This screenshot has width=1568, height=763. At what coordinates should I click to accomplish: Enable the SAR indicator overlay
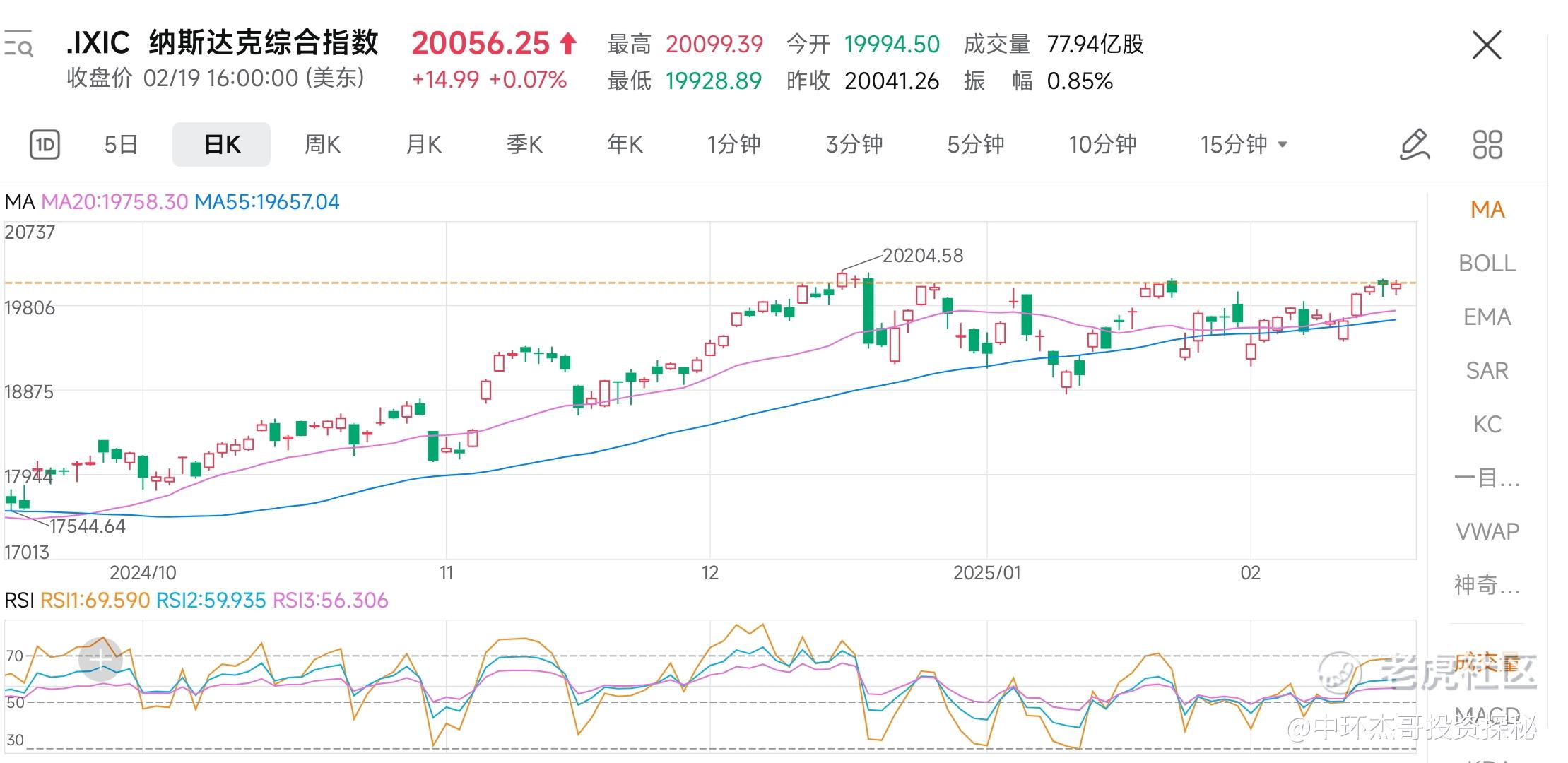pyautogui.click(x=1487, y=371)
